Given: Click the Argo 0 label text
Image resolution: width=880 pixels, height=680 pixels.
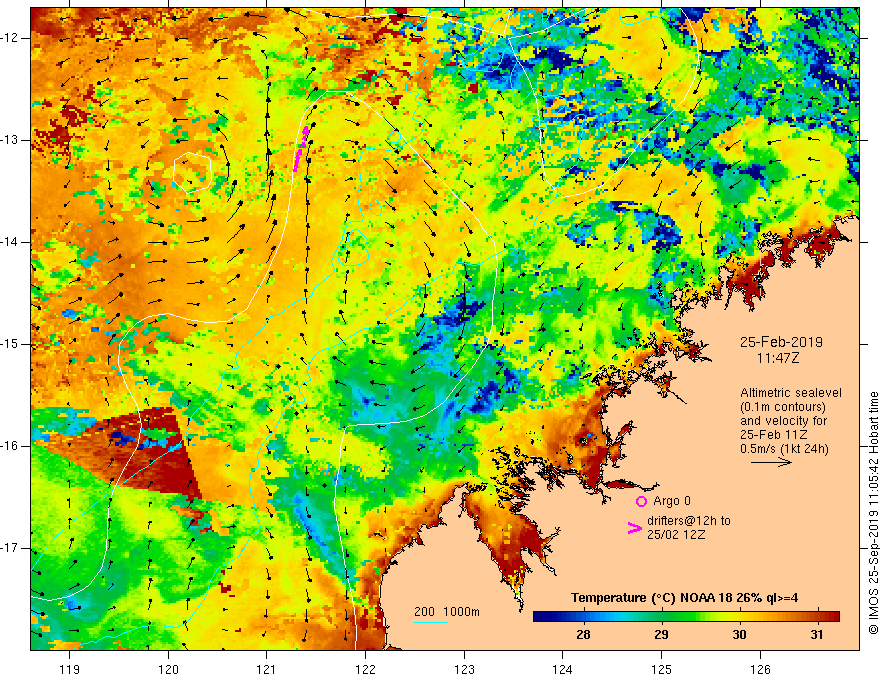Looking at the screenshot, I should (x=672, y=501).
